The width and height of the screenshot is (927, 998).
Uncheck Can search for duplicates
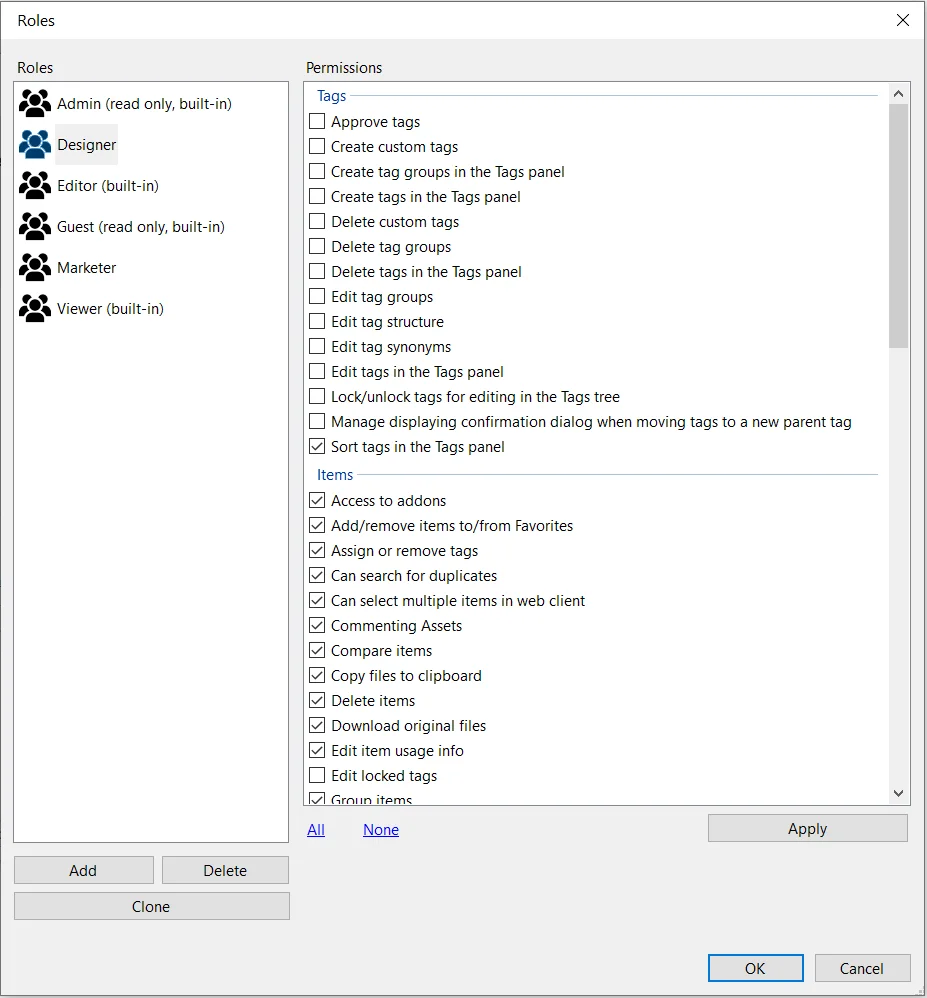(x=317, y=575)
